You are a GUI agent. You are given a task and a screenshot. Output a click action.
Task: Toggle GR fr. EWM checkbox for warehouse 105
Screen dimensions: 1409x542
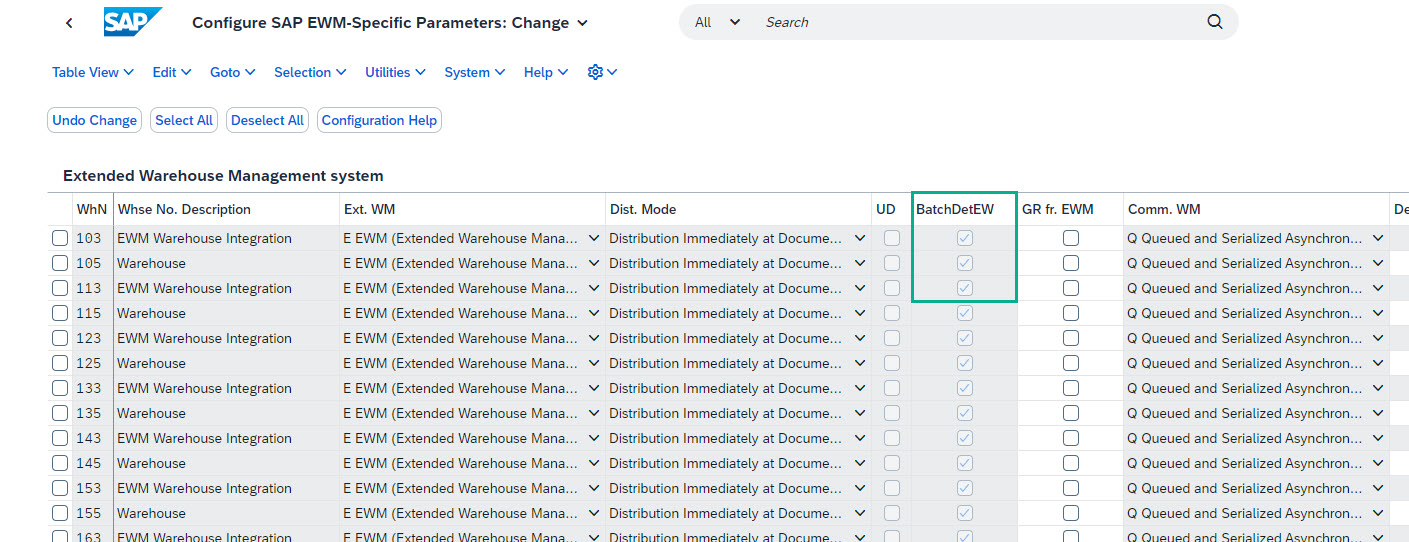tap(1071, 263)
